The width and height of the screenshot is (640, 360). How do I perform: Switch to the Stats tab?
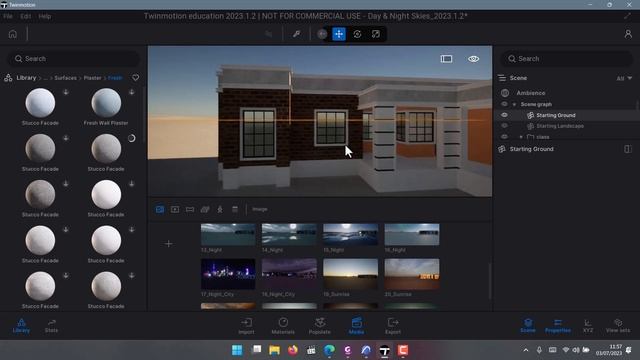pos(51,326)
